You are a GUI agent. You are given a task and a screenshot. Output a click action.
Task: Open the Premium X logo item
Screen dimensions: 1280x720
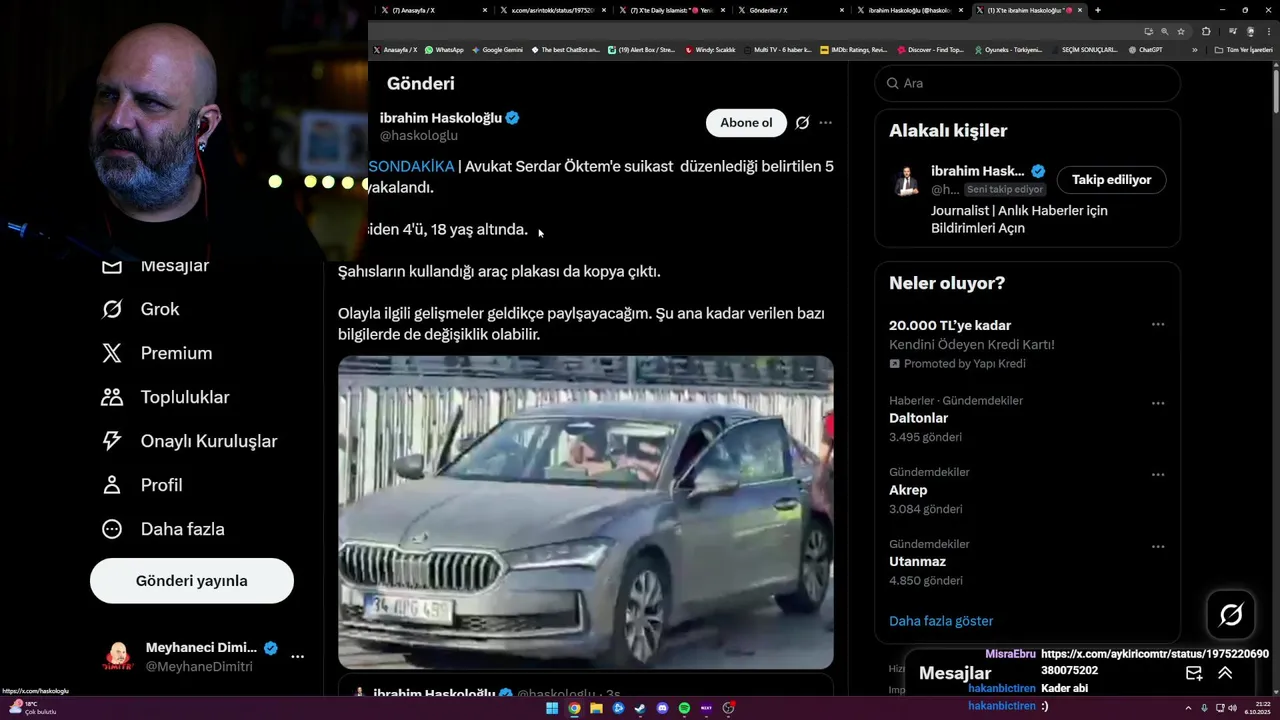pos(157,353)
